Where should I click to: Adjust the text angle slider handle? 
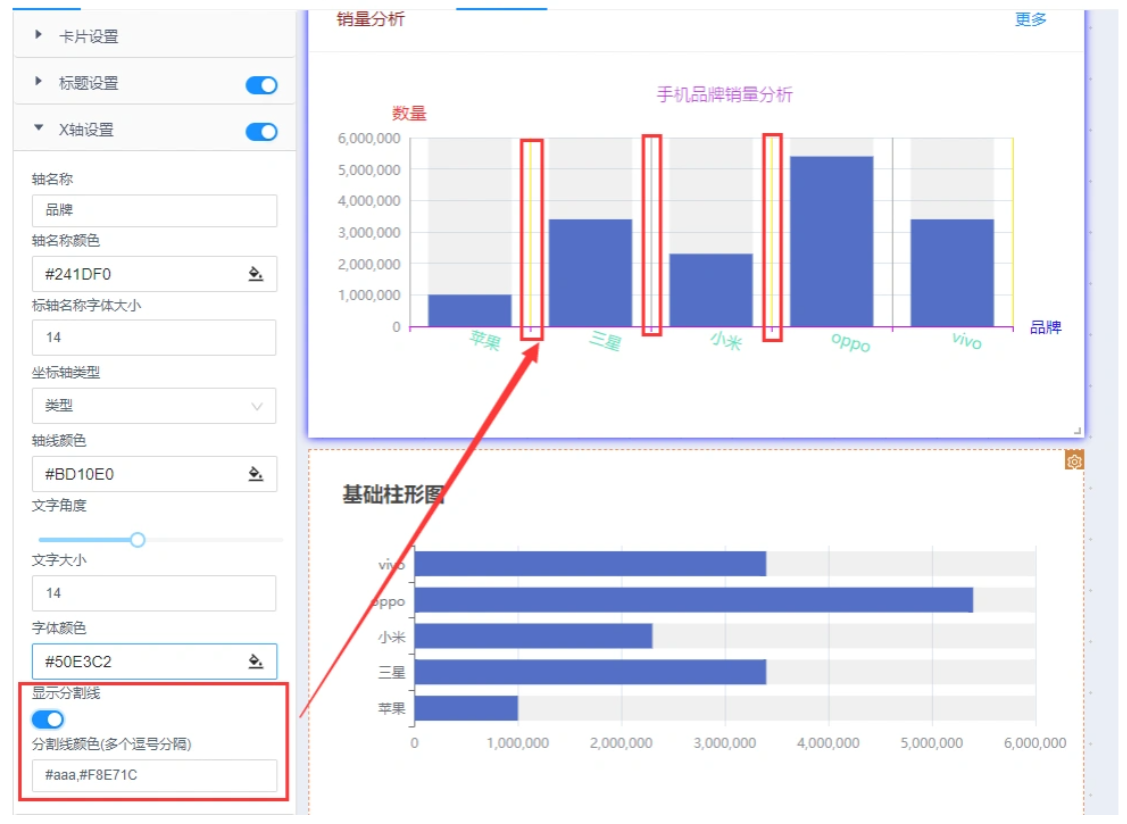137,539
